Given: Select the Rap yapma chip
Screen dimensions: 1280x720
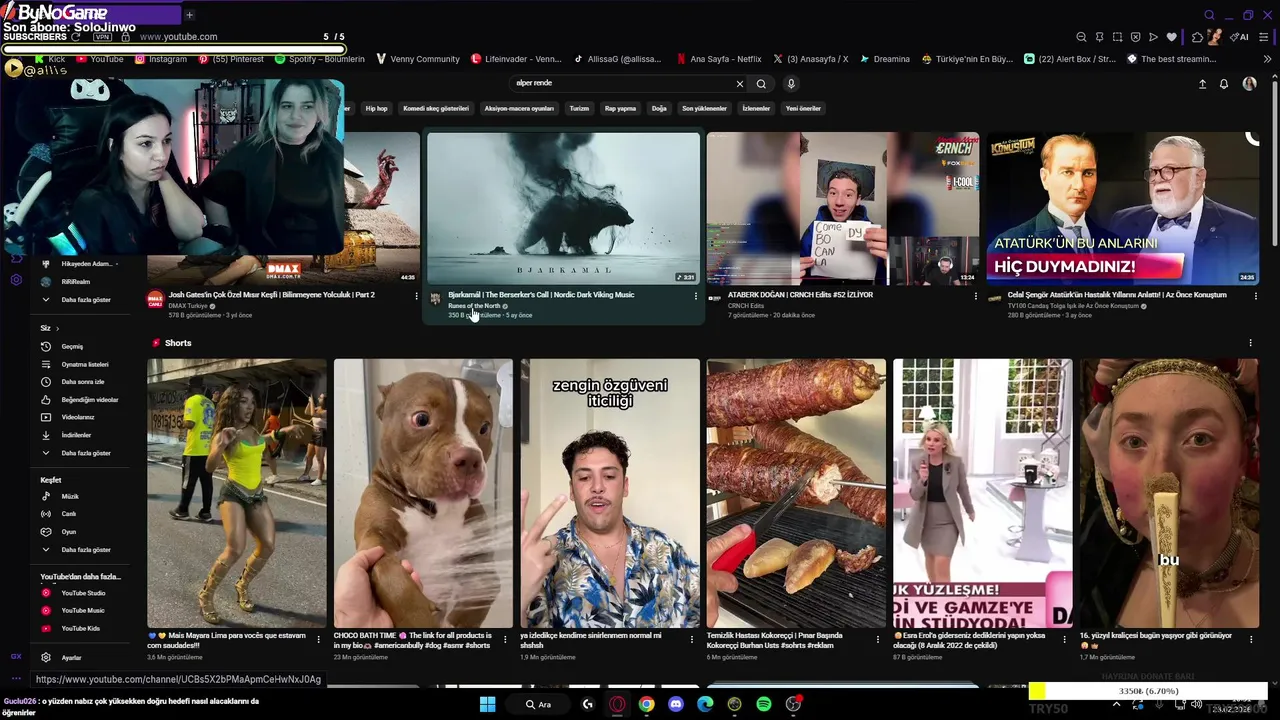Looking at the screenshot, I should 620,108.
